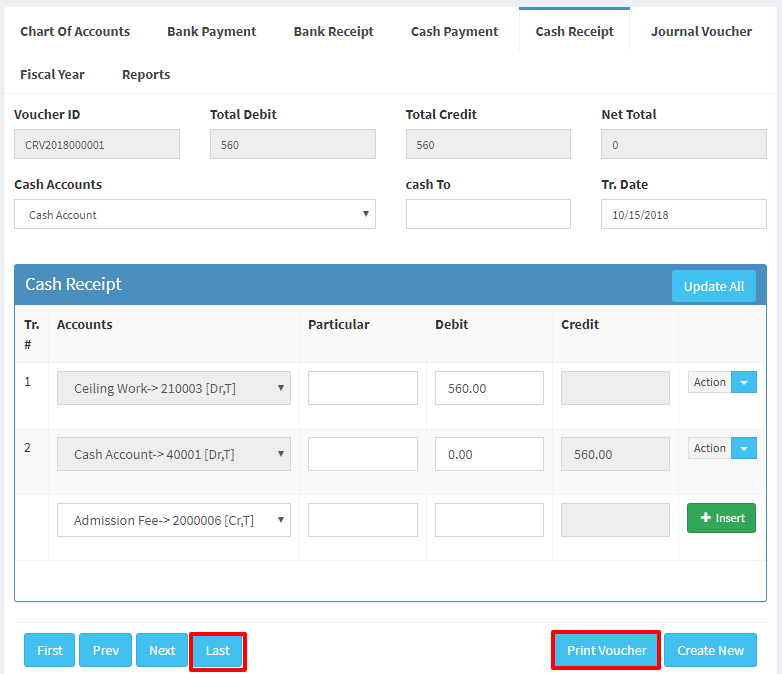Click the Net Total field
The height and width of the screenshot is (674, 782).
684,145
